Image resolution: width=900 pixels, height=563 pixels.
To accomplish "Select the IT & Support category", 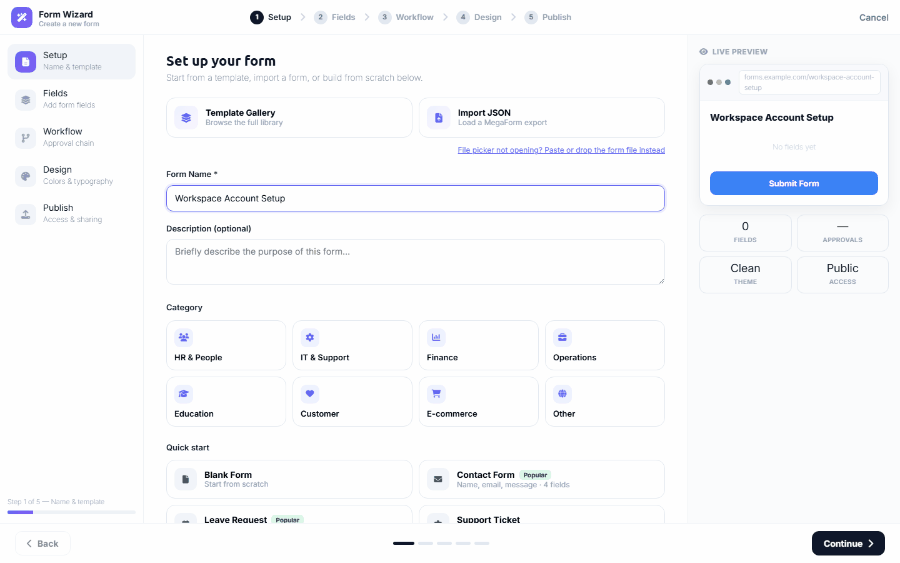I will coord(352,345).
